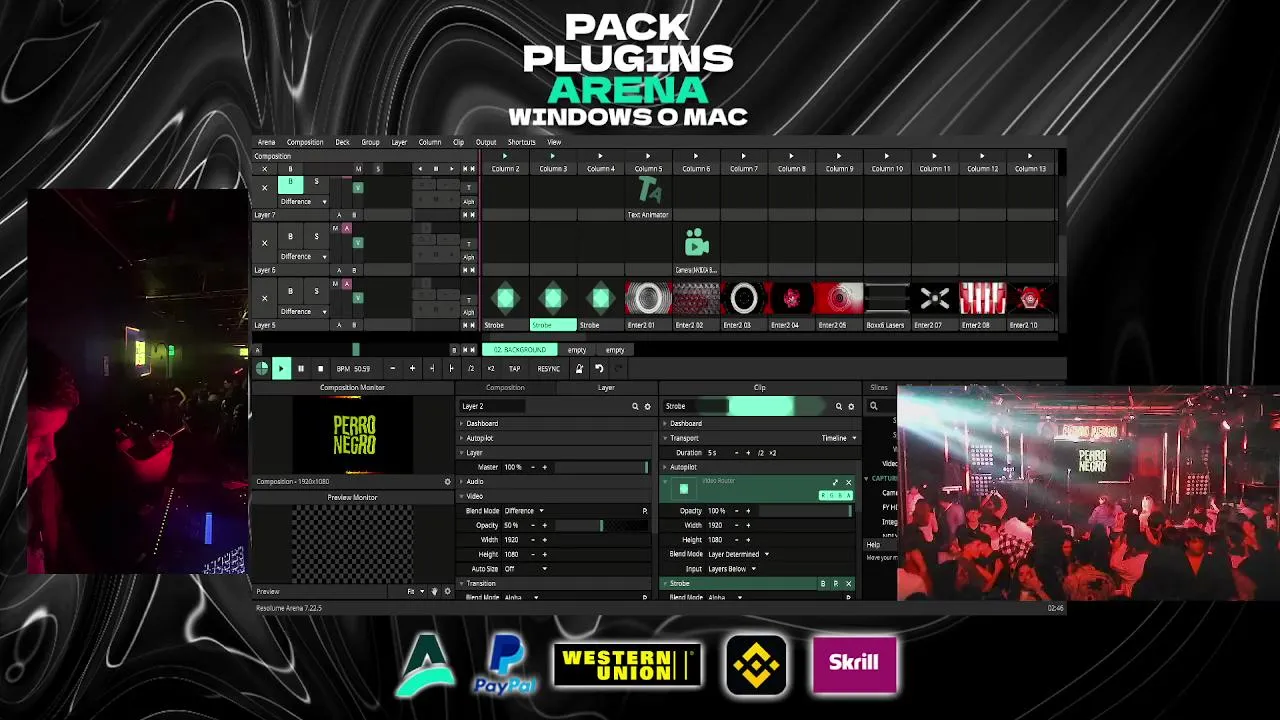Select the hand pan tool in Preview
This screenshot has width=1280, height=720.
pos(434,592)
